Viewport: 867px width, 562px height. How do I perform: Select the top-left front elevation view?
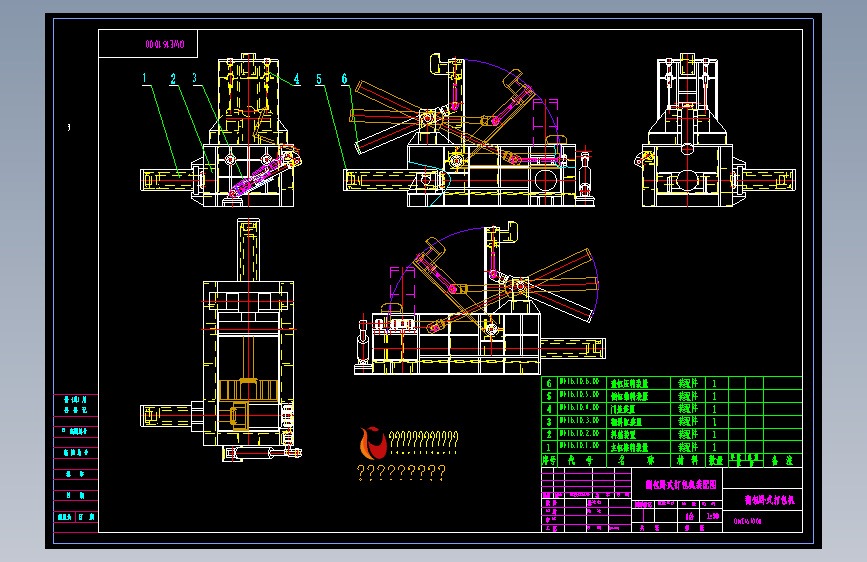(221, 131)
